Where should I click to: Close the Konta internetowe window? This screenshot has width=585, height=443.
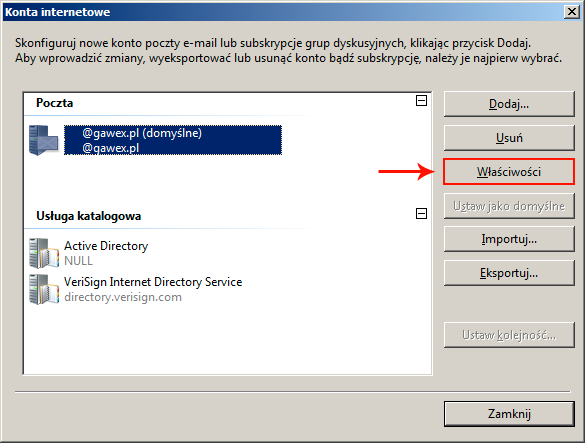[572, 12]
